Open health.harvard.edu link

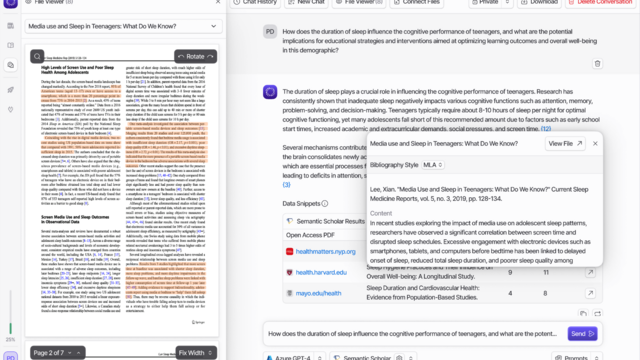[x=321, y=272]
